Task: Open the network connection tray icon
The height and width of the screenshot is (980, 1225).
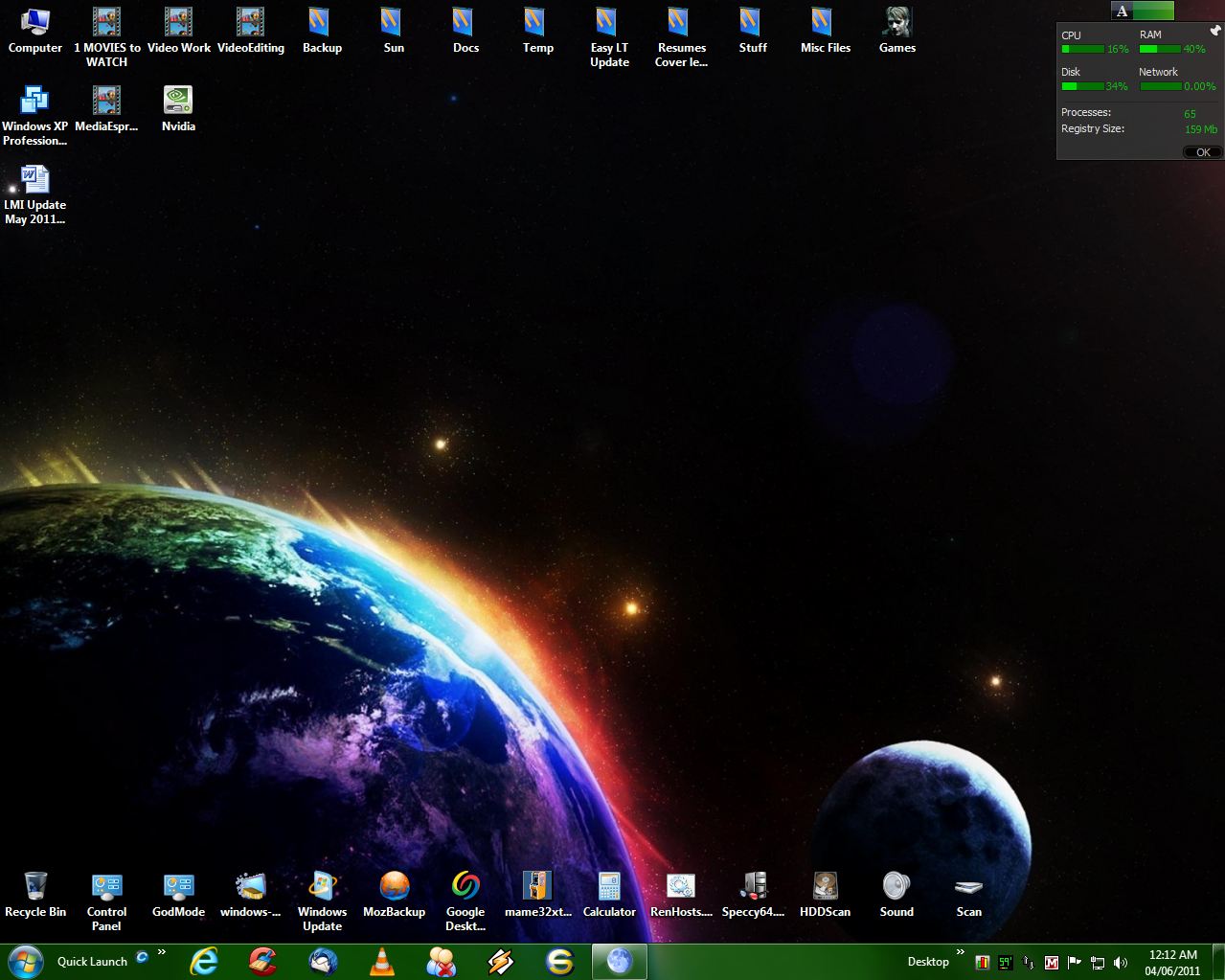Action: coord(1098,963)
